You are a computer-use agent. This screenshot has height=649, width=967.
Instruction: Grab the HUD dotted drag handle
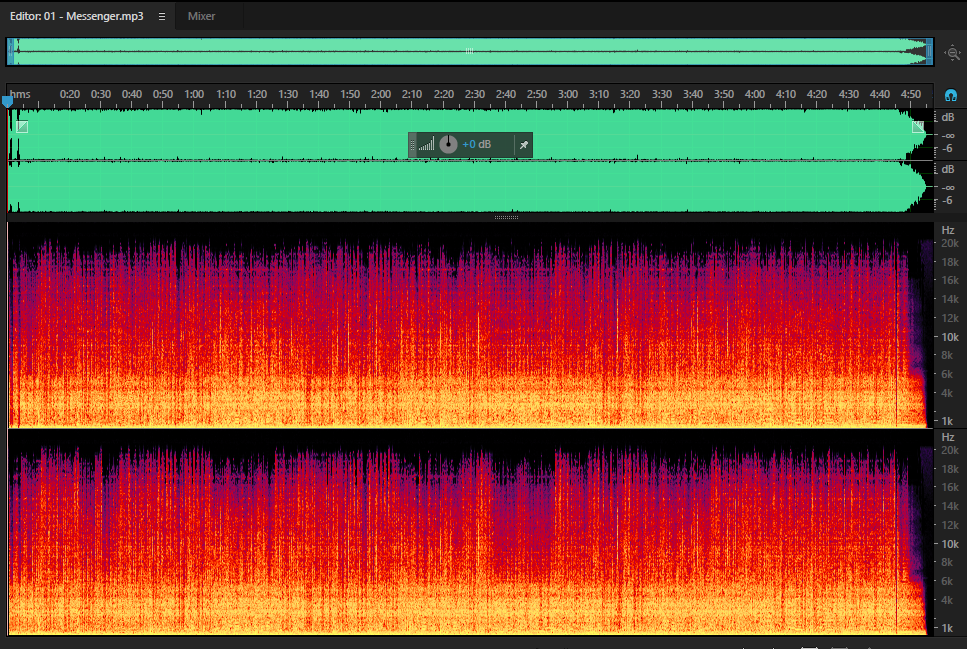[413, 145]
